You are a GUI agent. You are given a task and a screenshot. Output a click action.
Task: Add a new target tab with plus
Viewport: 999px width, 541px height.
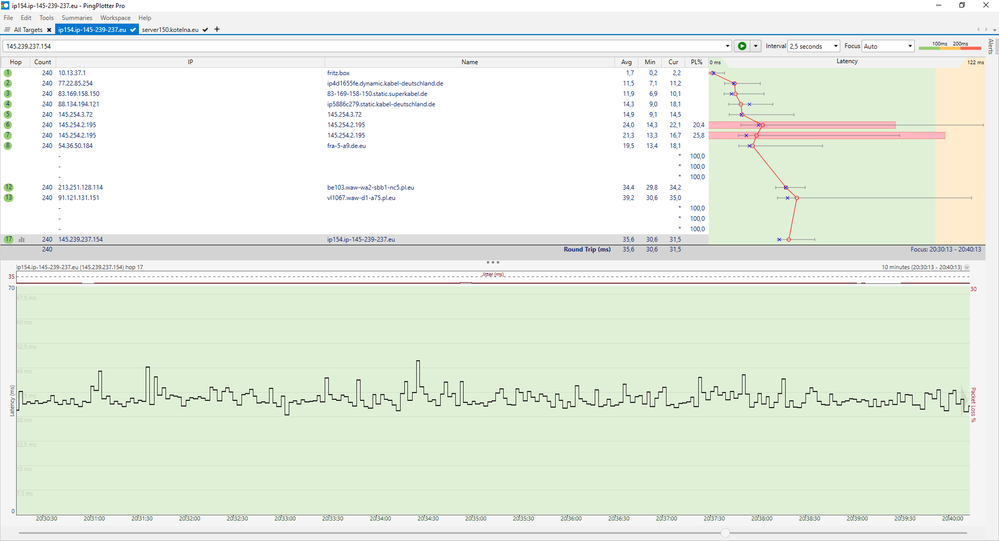click(217, 29)
